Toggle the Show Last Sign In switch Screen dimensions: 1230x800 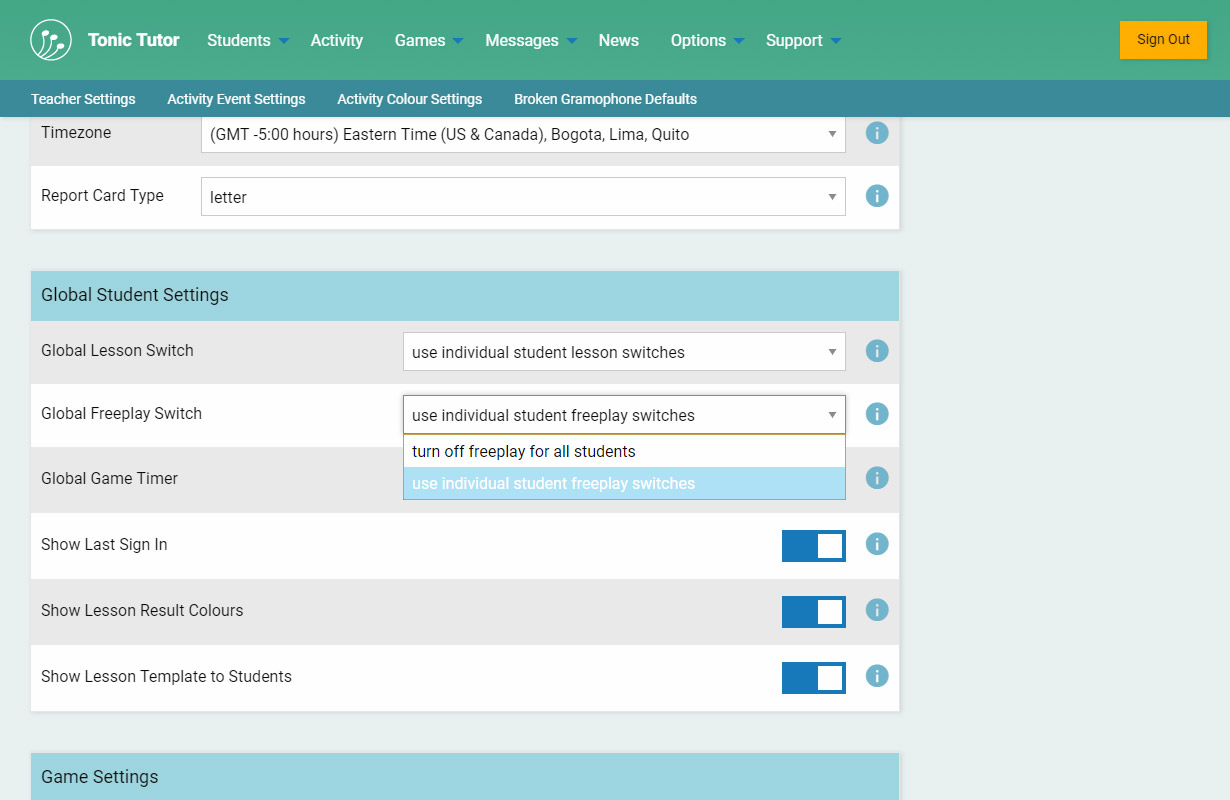(x=813, y=546)
